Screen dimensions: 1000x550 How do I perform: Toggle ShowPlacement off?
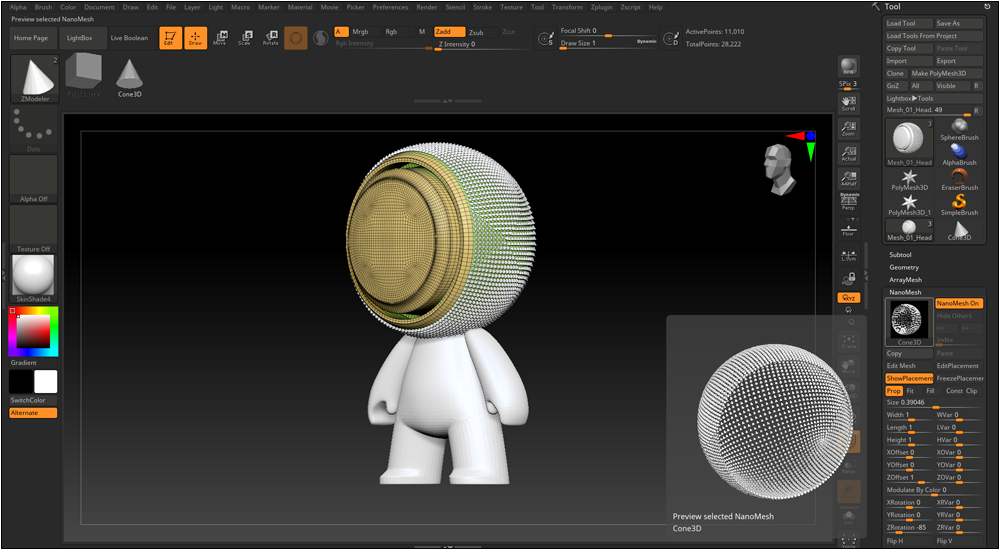(909, 379)
